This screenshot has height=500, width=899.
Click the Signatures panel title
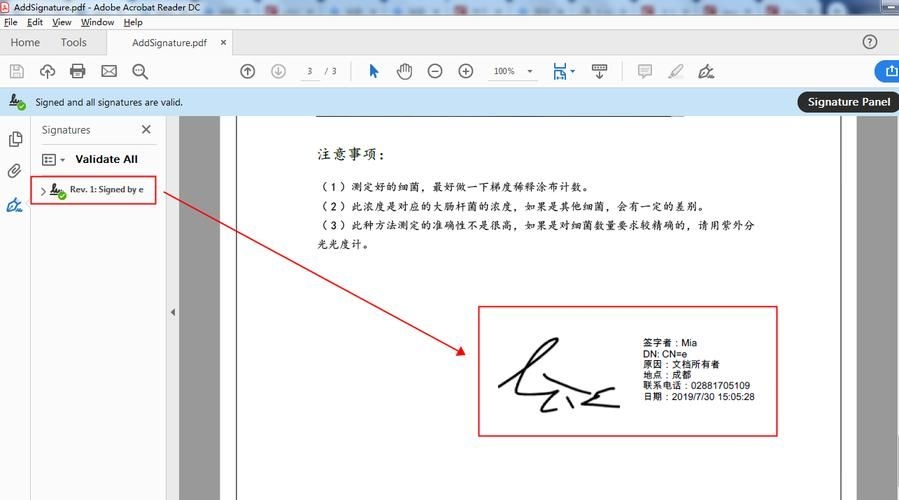(66, 130)
